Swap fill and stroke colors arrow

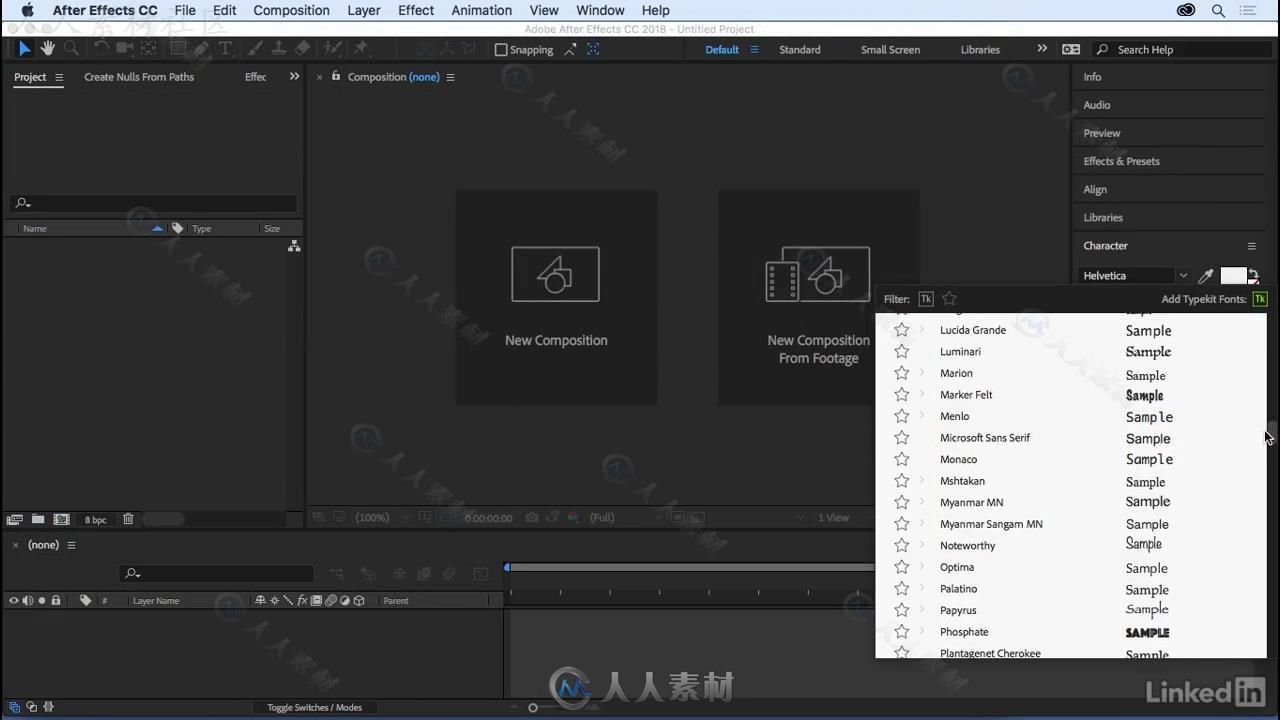tap(1254, 272)
